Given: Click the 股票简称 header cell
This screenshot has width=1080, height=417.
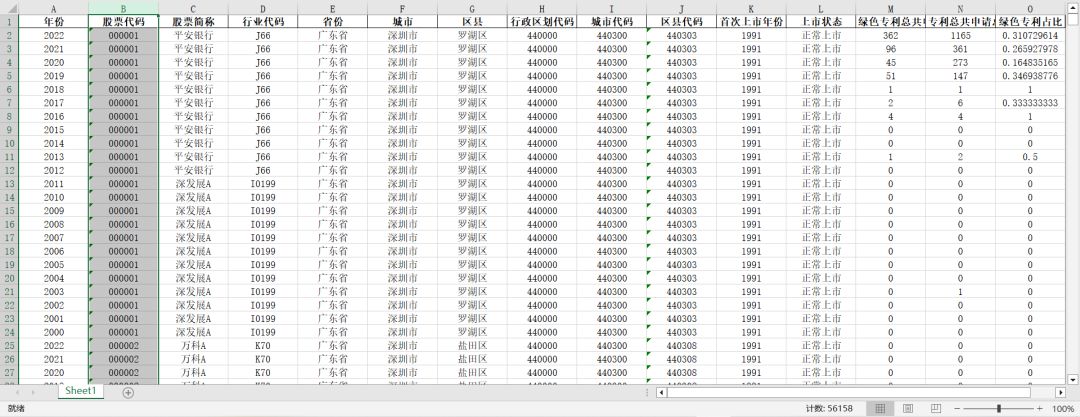Looking at the screenshot, I should point(193,21).
